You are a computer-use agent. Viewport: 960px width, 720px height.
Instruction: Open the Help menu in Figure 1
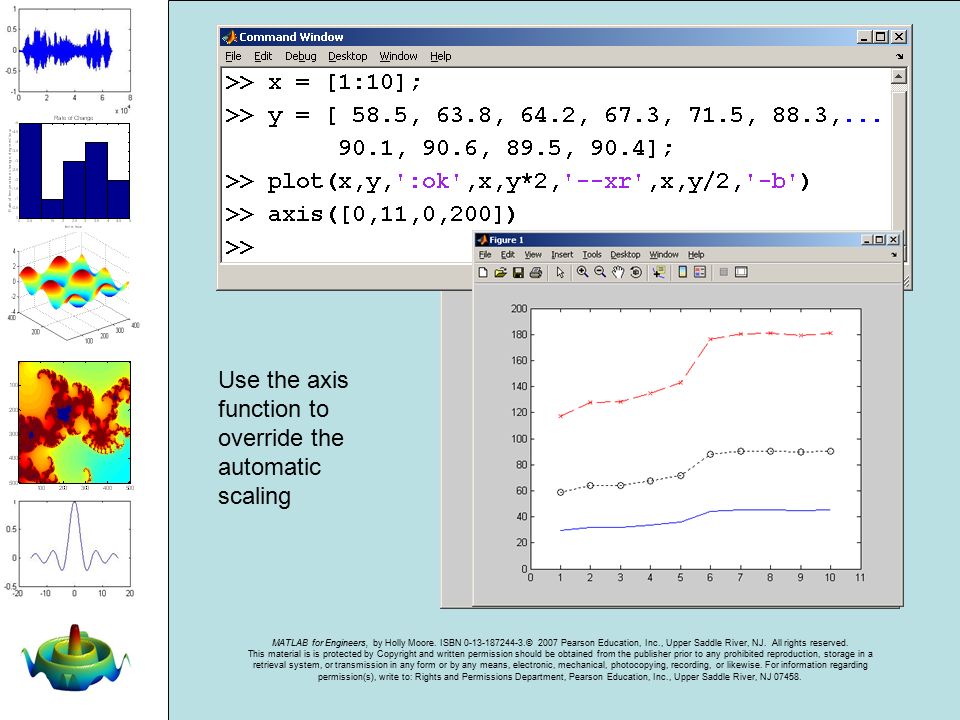point(696,255)
